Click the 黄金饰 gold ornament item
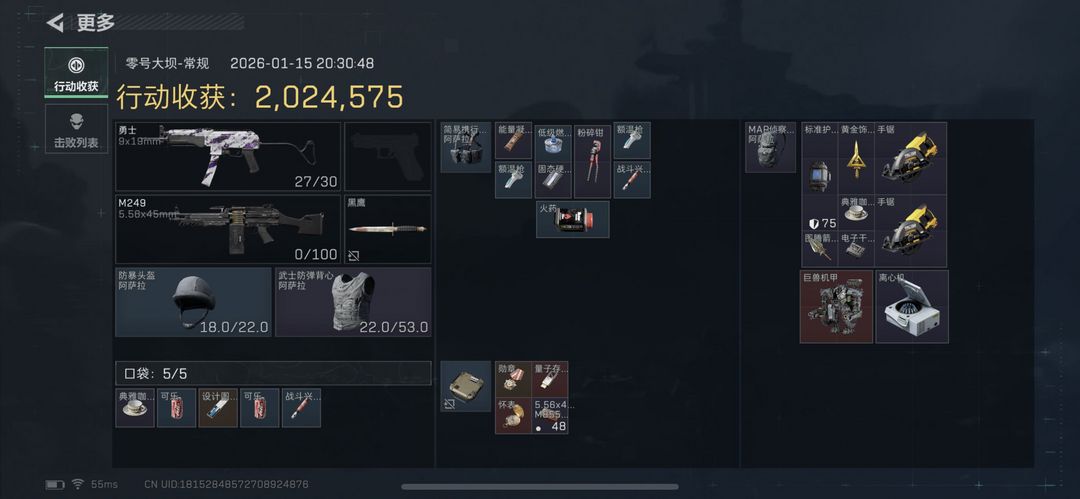Screen dimensions: 1080x499 856,158
